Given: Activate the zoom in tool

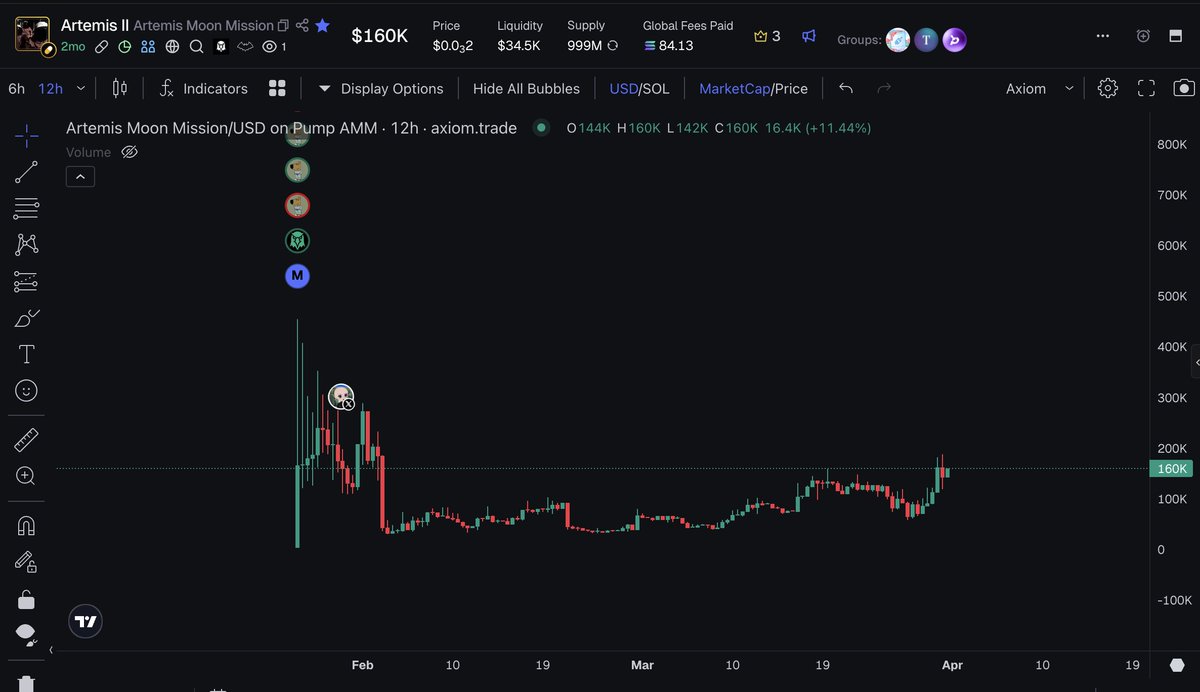Looking at the screenshot, I should tap(27, 476).
